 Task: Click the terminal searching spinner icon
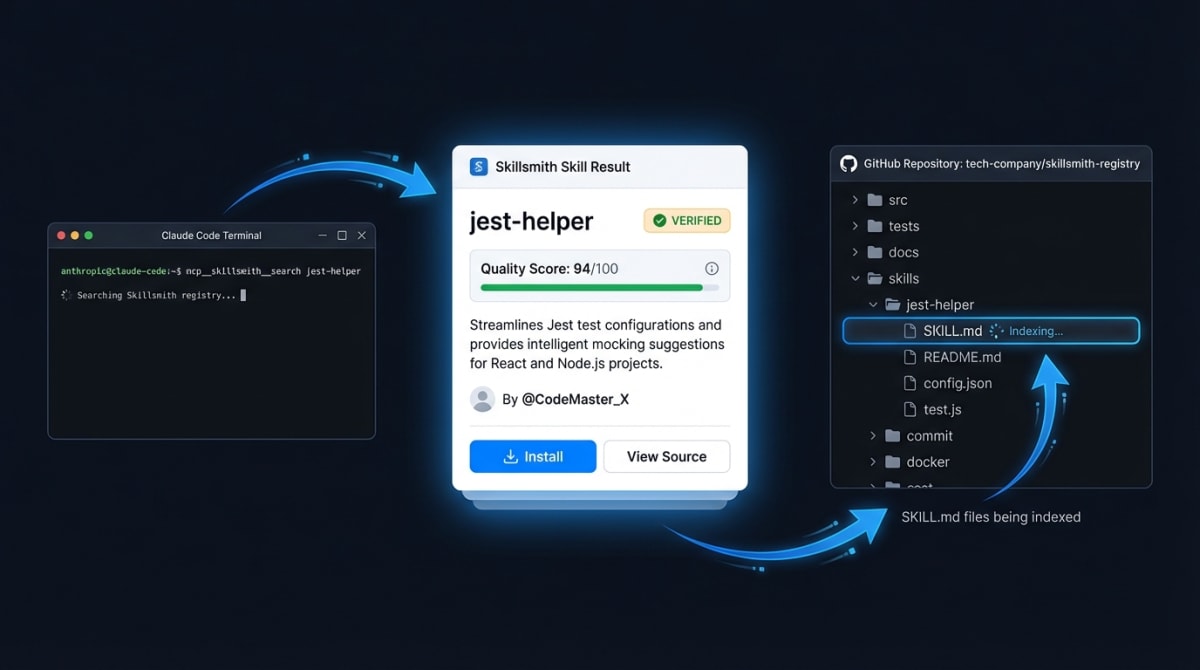point(66,295)
